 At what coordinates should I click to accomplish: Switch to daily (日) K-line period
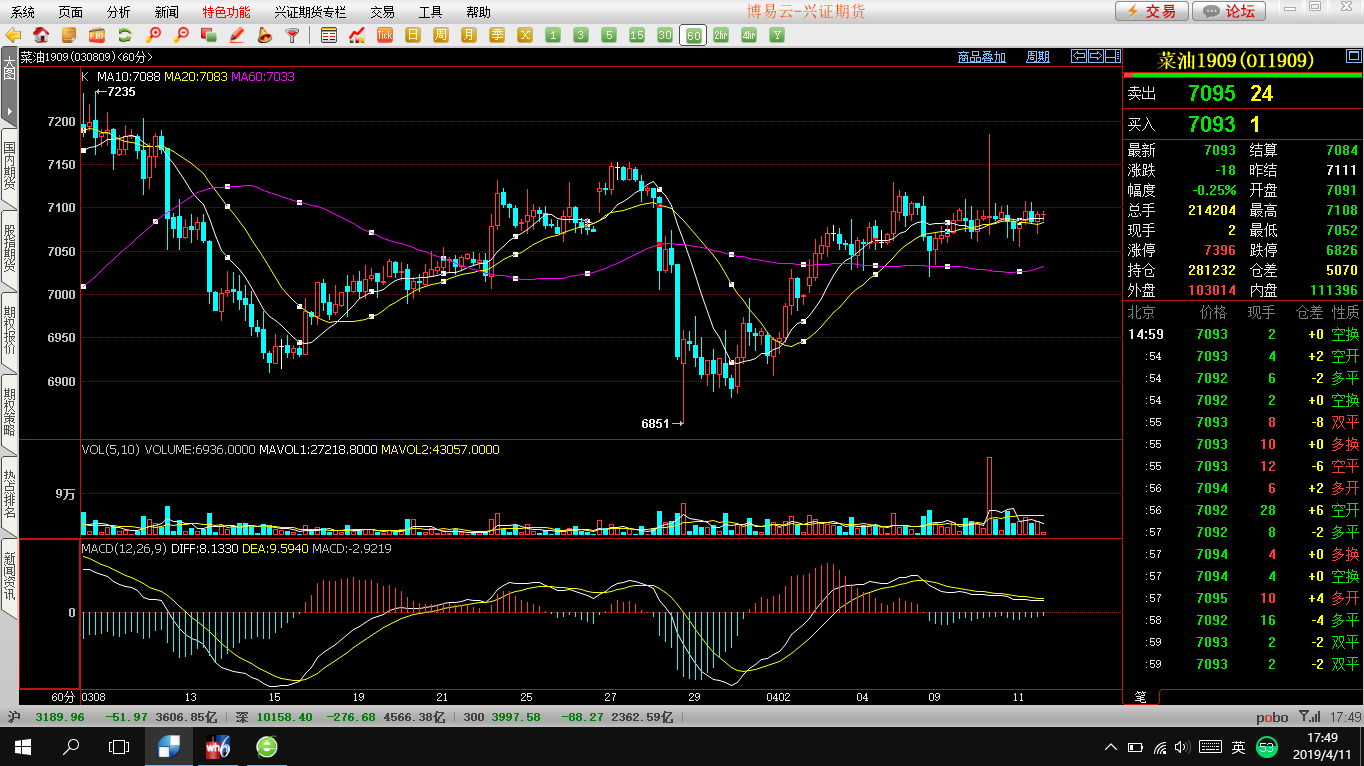413,35
